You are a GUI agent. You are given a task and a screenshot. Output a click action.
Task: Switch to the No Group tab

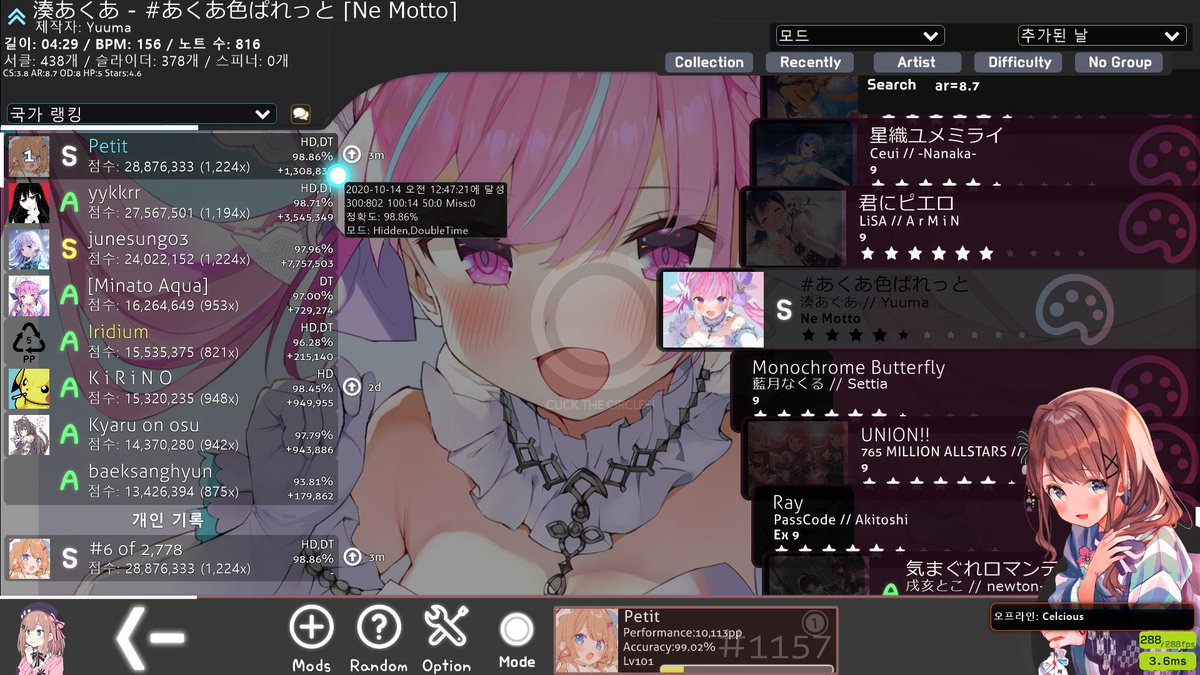pos(1120,62)
